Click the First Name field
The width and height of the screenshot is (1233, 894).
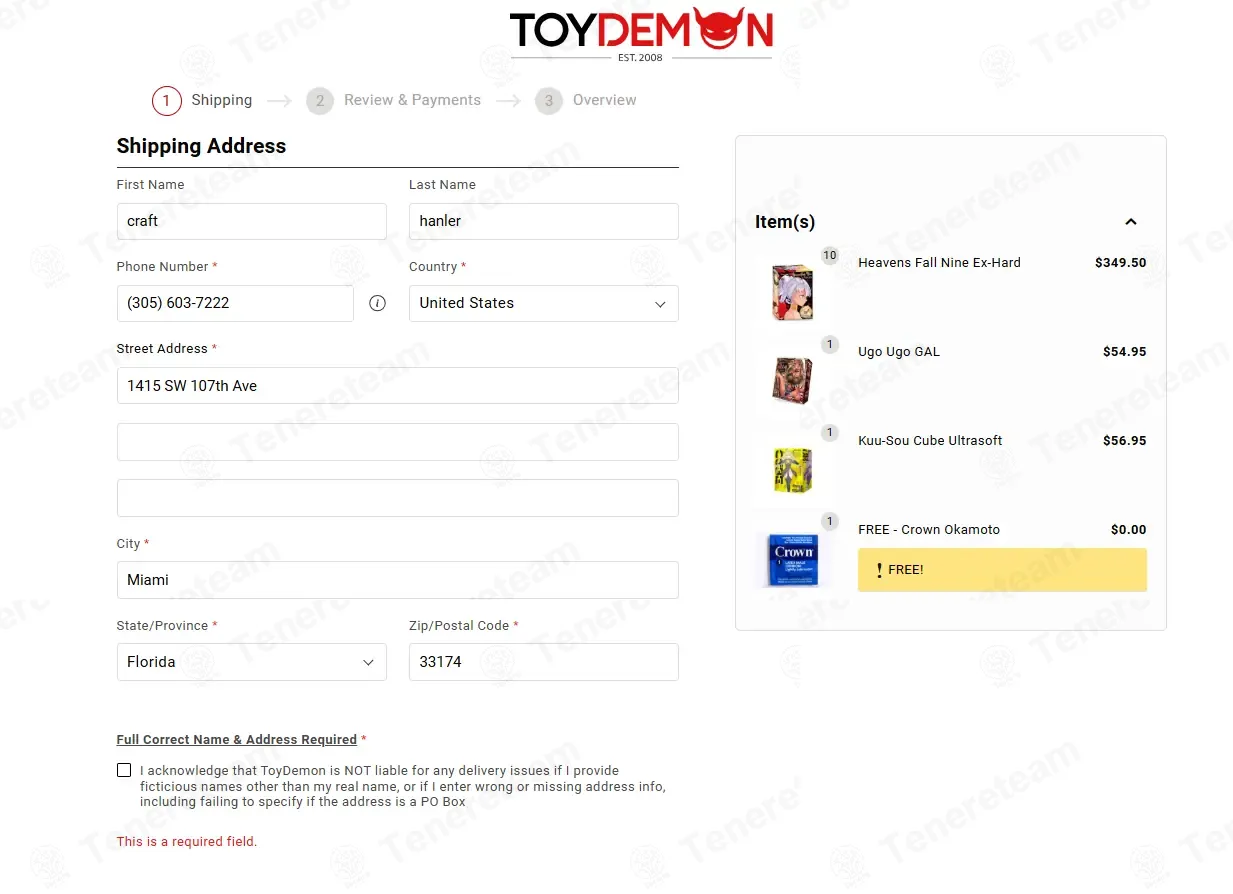click(x=251, y=222)
